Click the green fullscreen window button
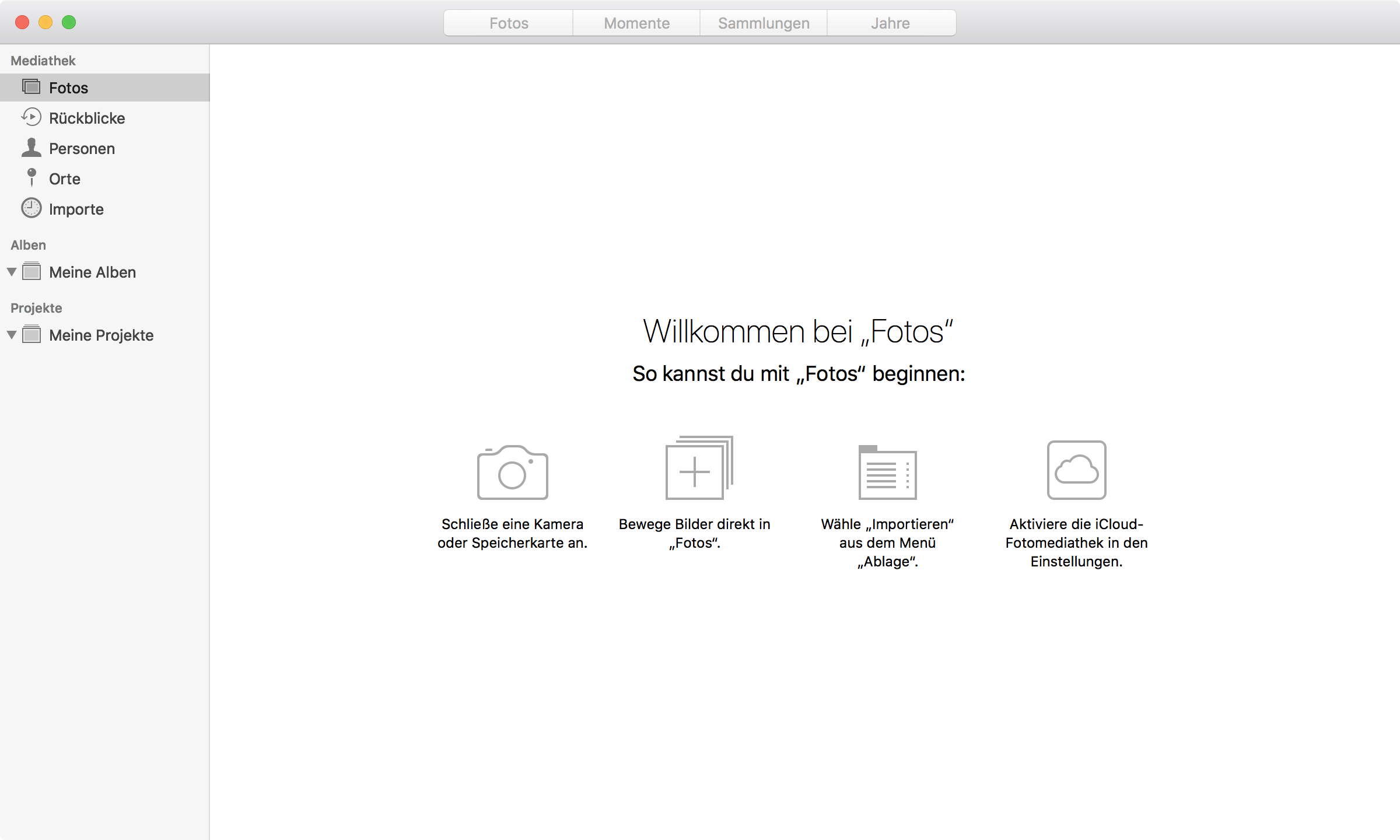Screen dimensions: 1400x840 click(69, 22)
